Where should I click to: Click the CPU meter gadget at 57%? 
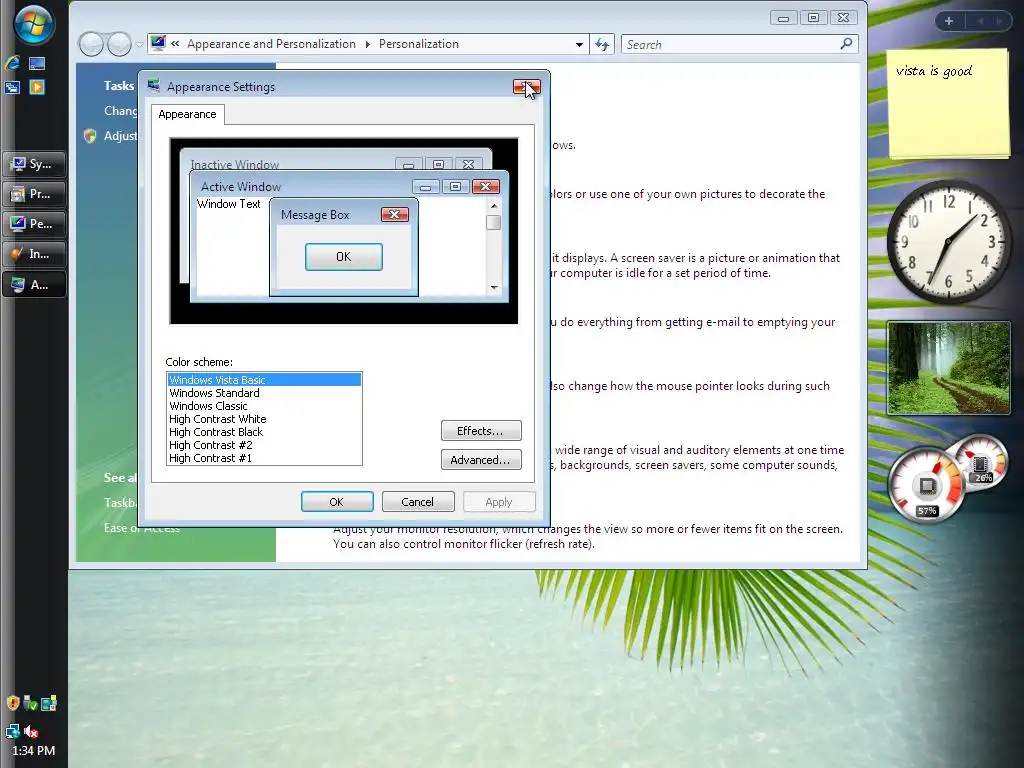point(927,484)
